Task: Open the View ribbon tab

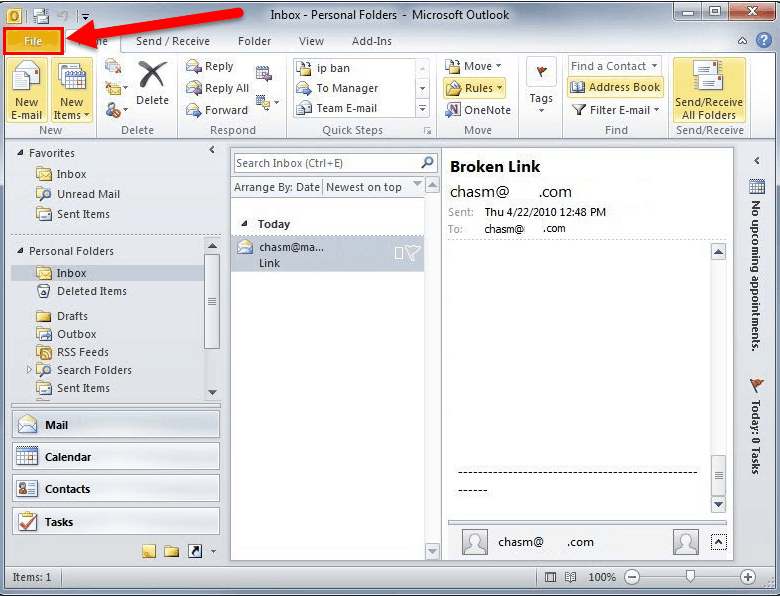Action: coord(311,41)
